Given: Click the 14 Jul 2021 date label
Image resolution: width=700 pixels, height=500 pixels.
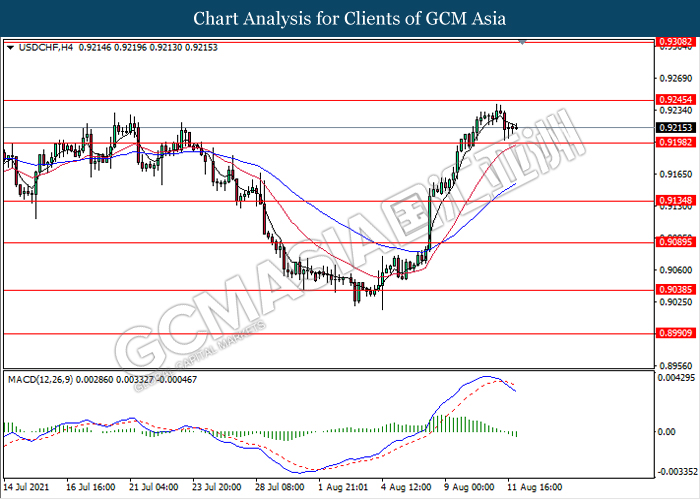Looking at the screenshot, I should 26,487.
